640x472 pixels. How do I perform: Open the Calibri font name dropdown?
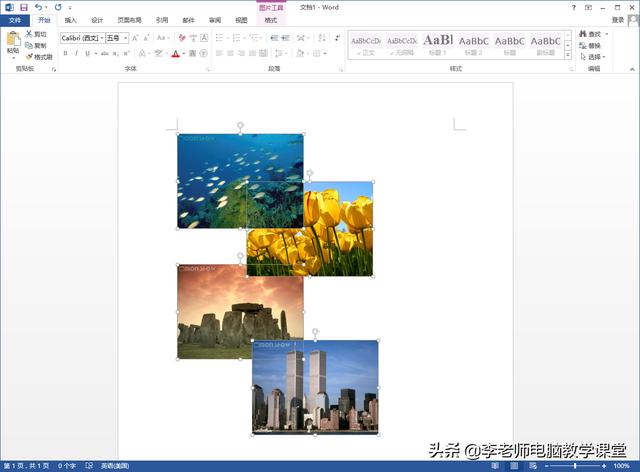[x=102, y=38]
